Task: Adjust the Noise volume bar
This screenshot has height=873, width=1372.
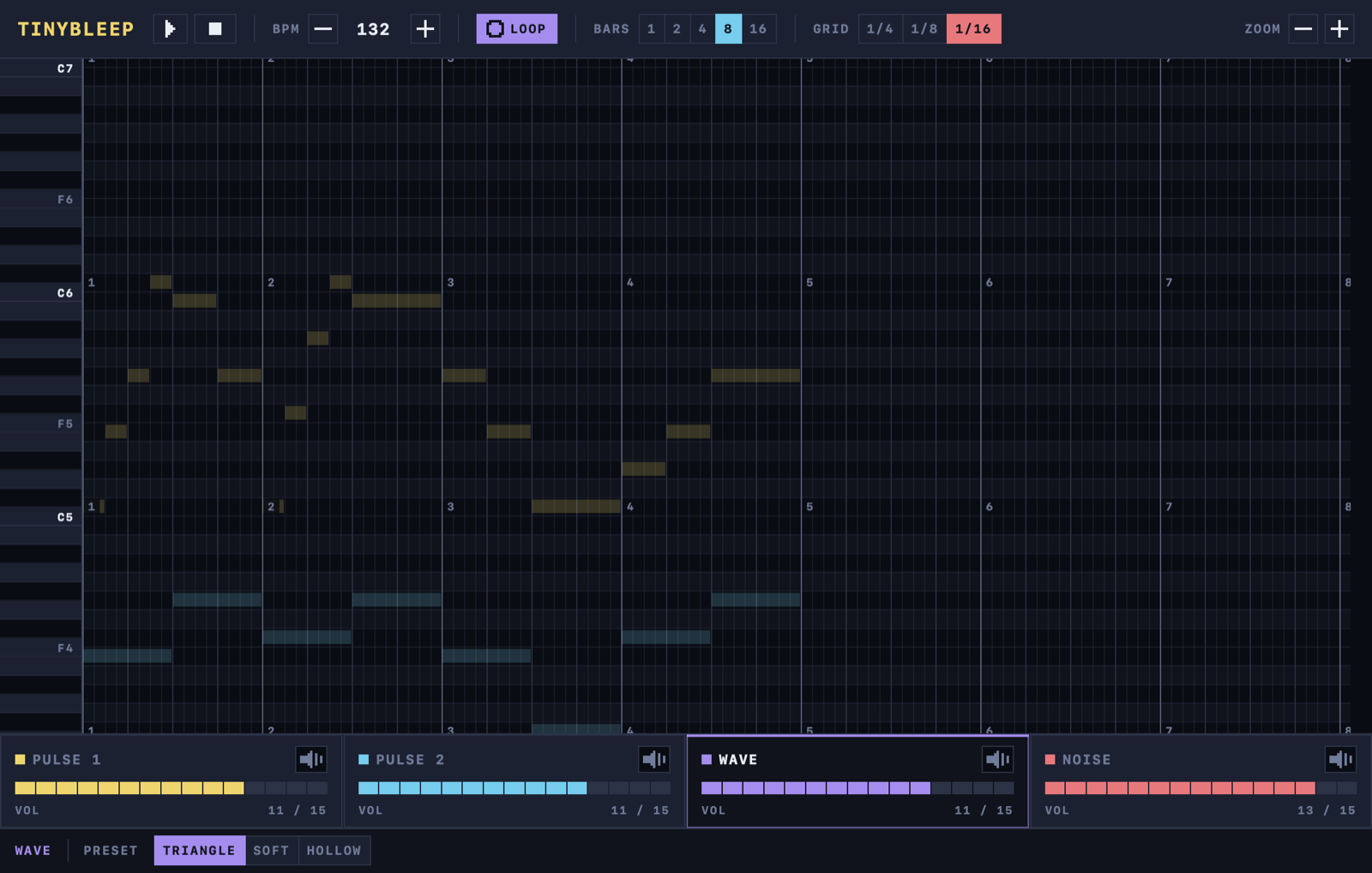Action: tap(1200, 788)
